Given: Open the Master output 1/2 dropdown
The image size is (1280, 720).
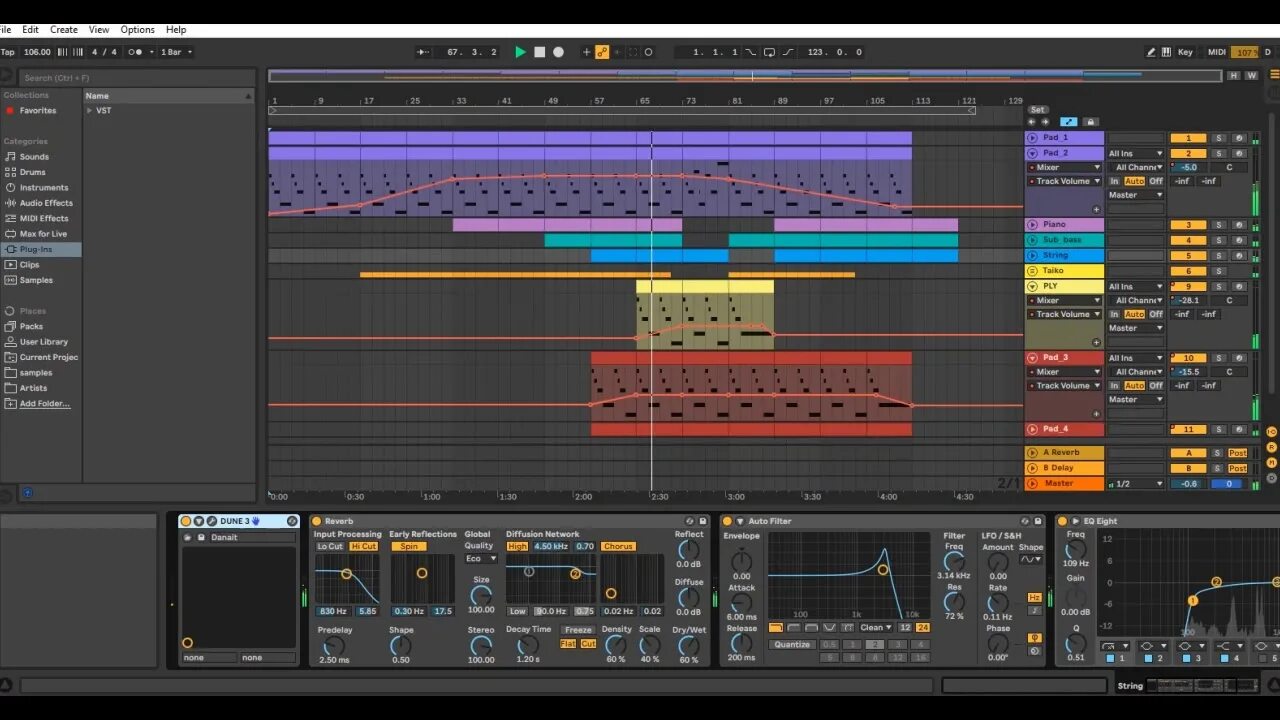Looking at the screenshot, I should pos(1138,484).
